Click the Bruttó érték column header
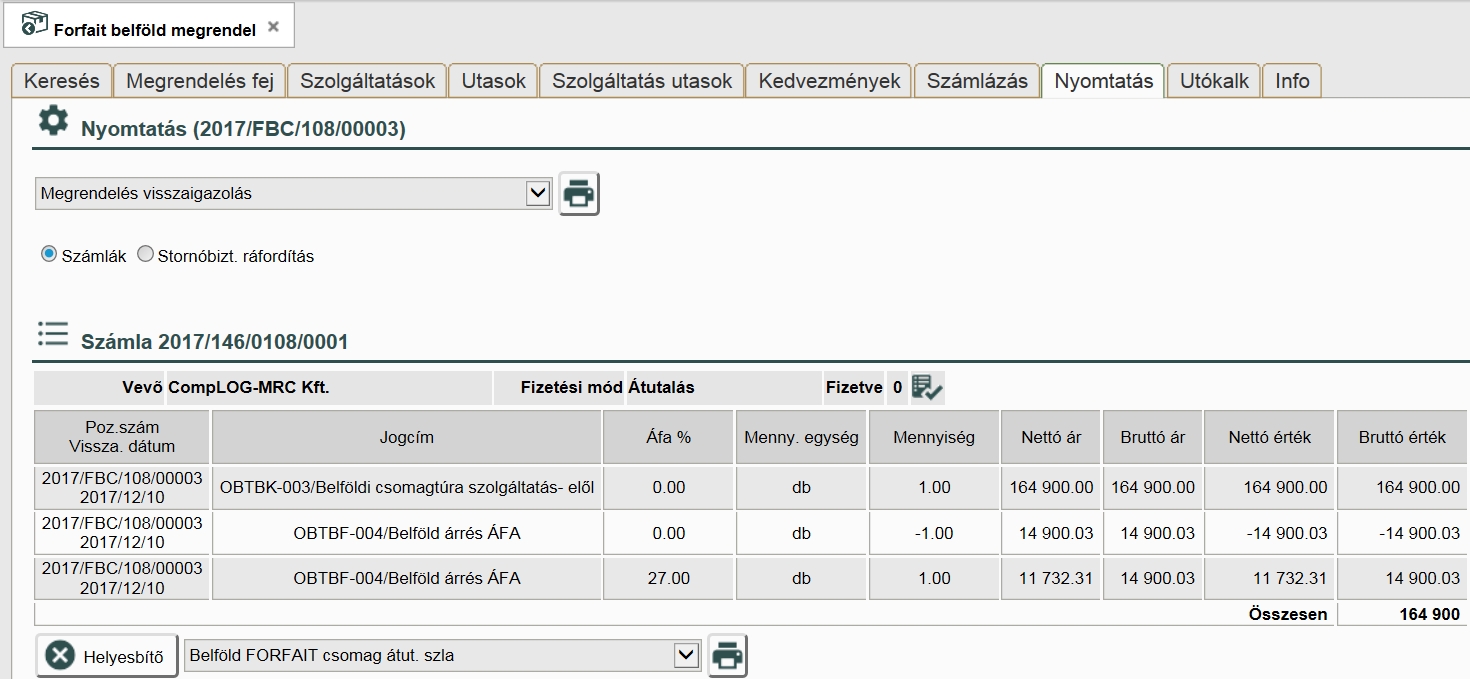The height and width of the screenshot is (679, 1470). [1402, 437]
